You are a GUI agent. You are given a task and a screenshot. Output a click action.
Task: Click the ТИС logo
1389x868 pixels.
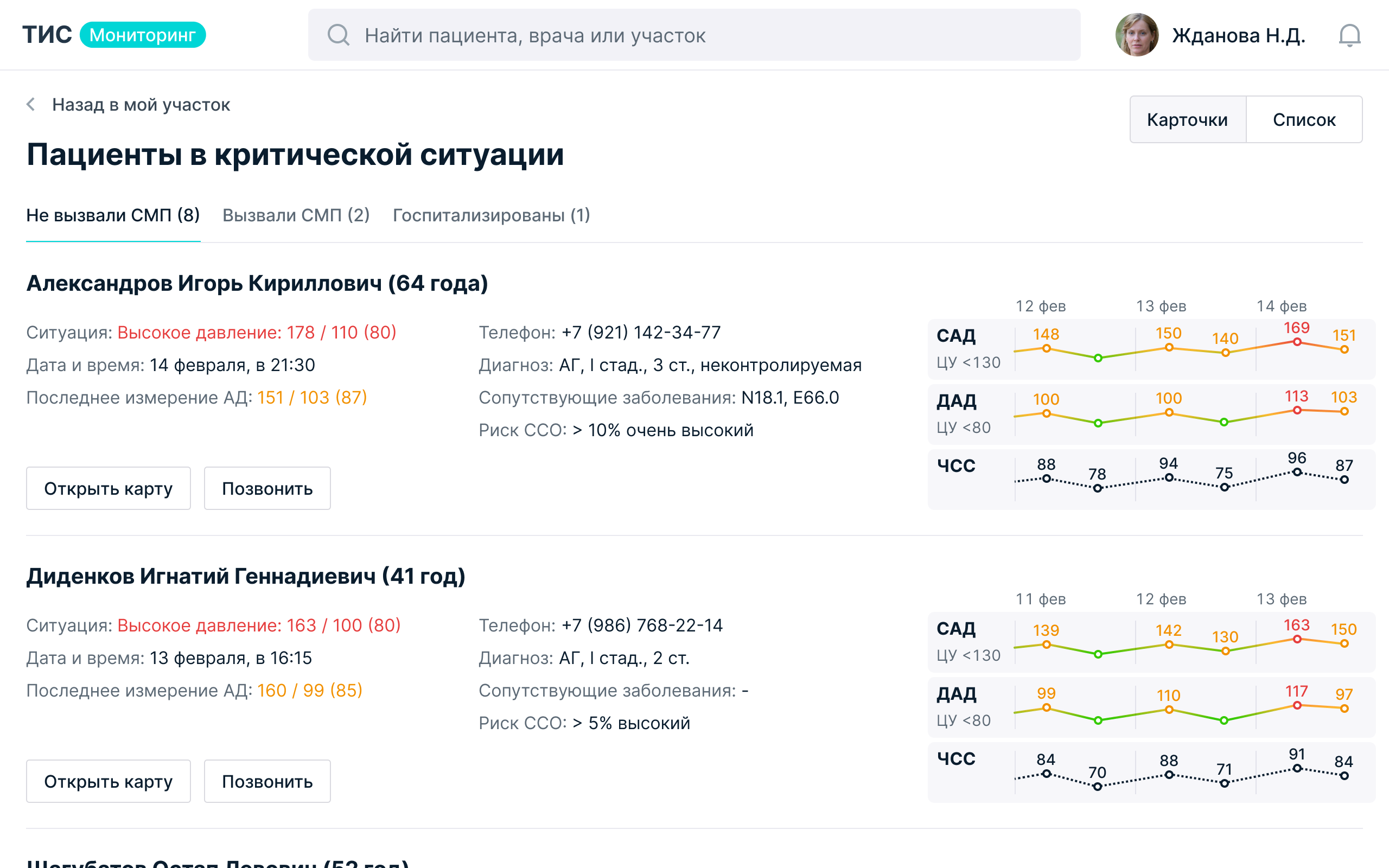pyautogui.click(x=47, y=35)
